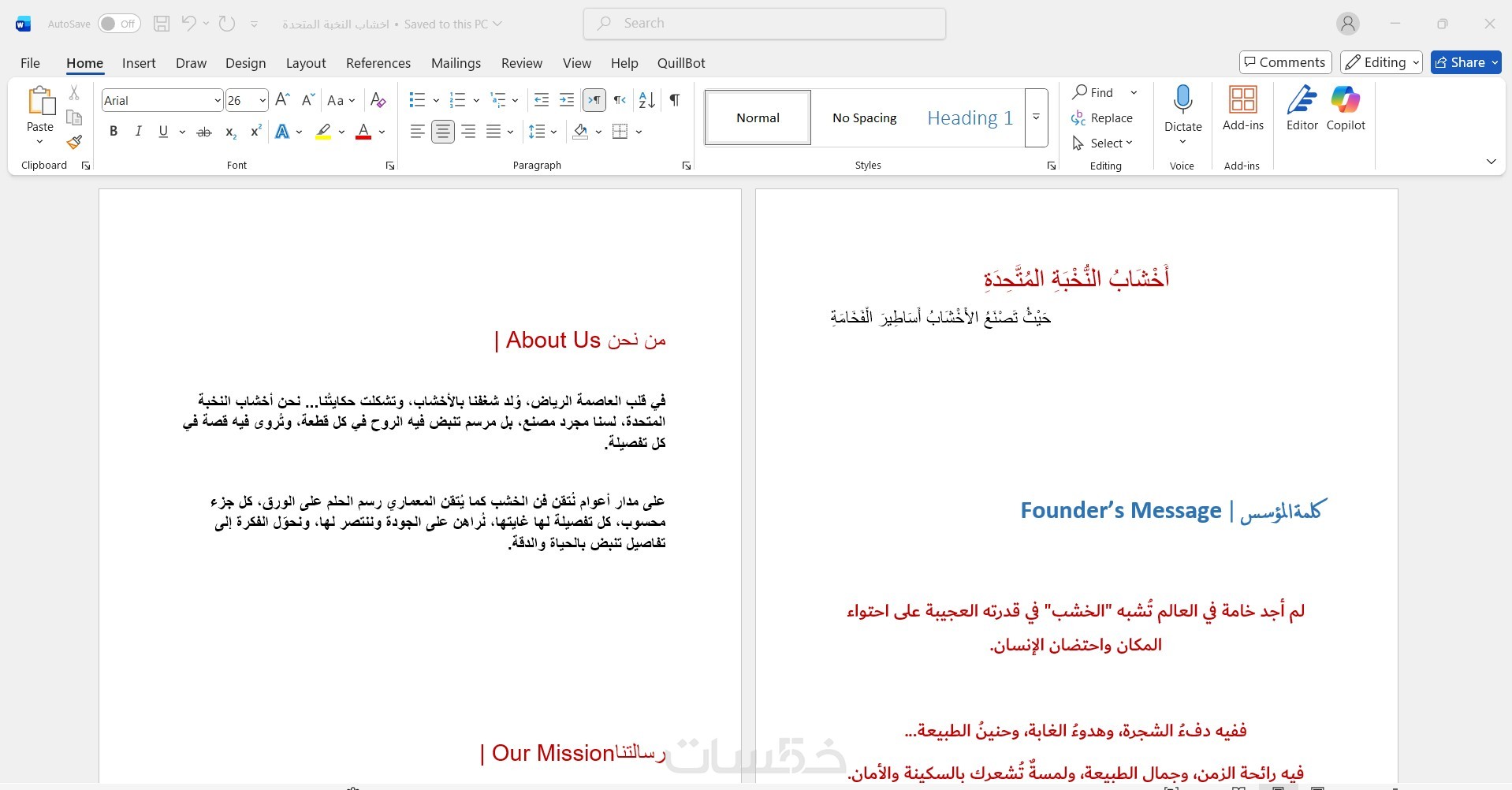Click the Sort icon in Paragraph group
1512x790 pixels.
coord(646,100)
